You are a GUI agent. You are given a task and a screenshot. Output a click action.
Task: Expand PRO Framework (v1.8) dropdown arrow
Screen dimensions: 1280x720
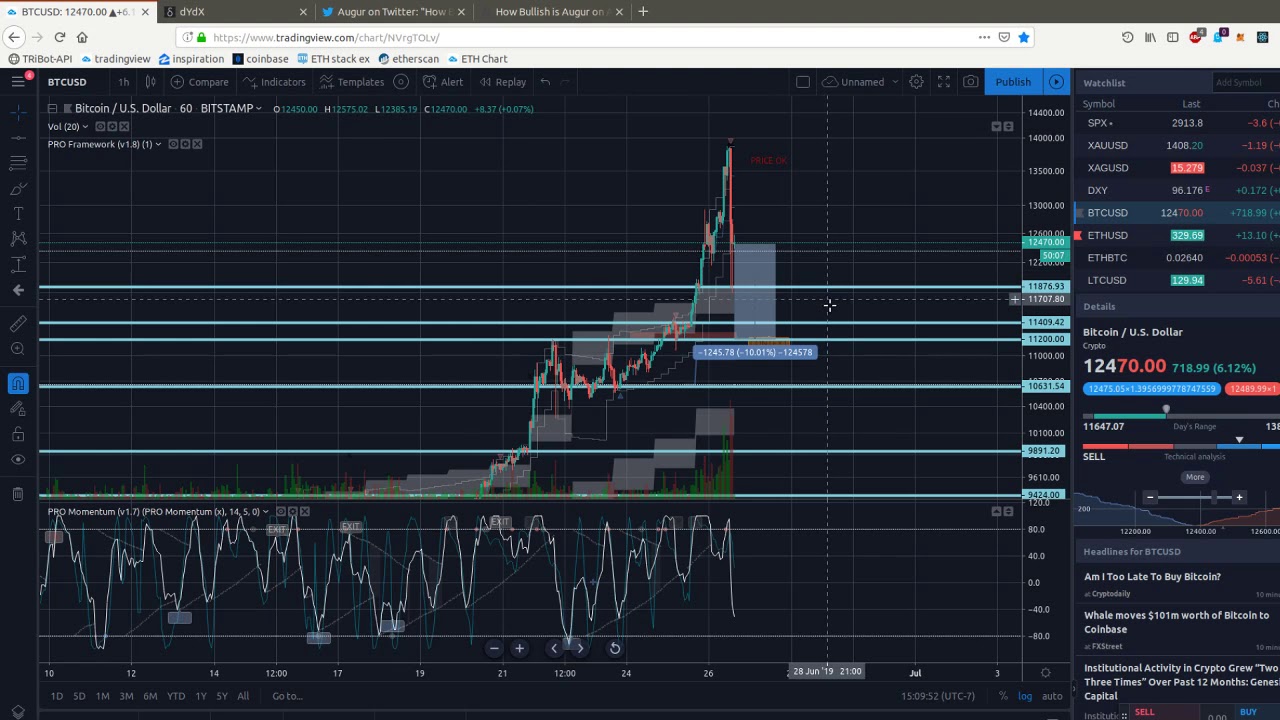pos(158,144)
